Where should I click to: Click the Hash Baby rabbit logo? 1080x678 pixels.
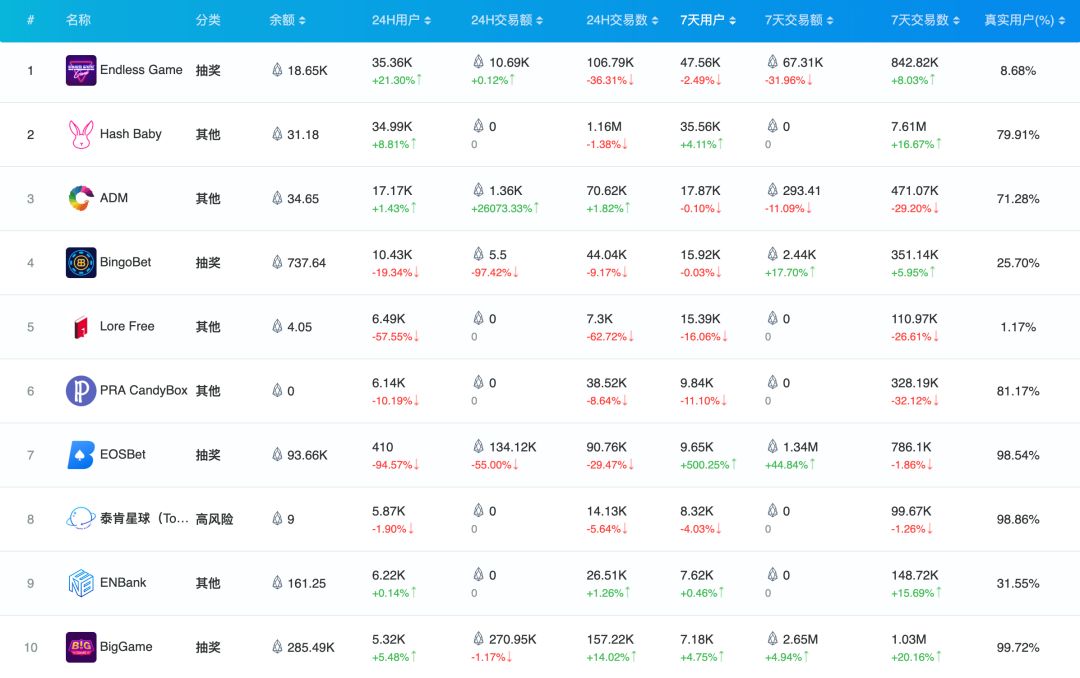(x=81, y=134)
